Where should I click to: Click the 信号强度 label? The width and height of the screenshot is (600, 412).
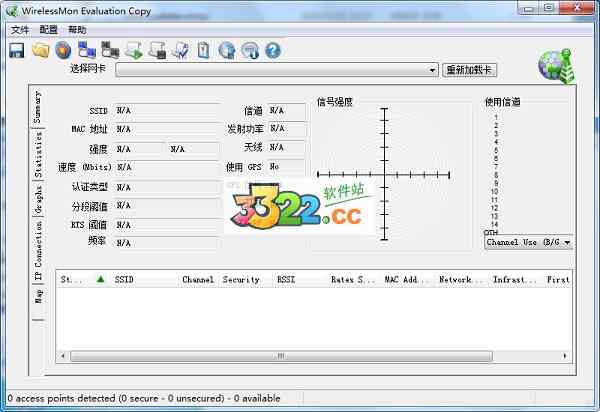coord(334,102)
